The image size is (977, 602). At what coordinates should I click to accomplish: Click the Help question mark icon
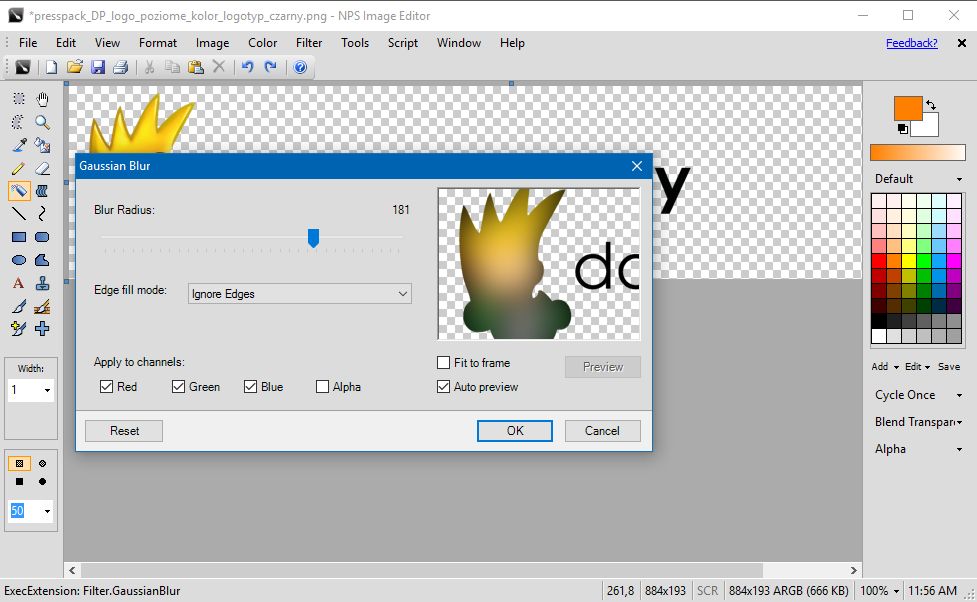pyautogui.click(x=300, y=67)
